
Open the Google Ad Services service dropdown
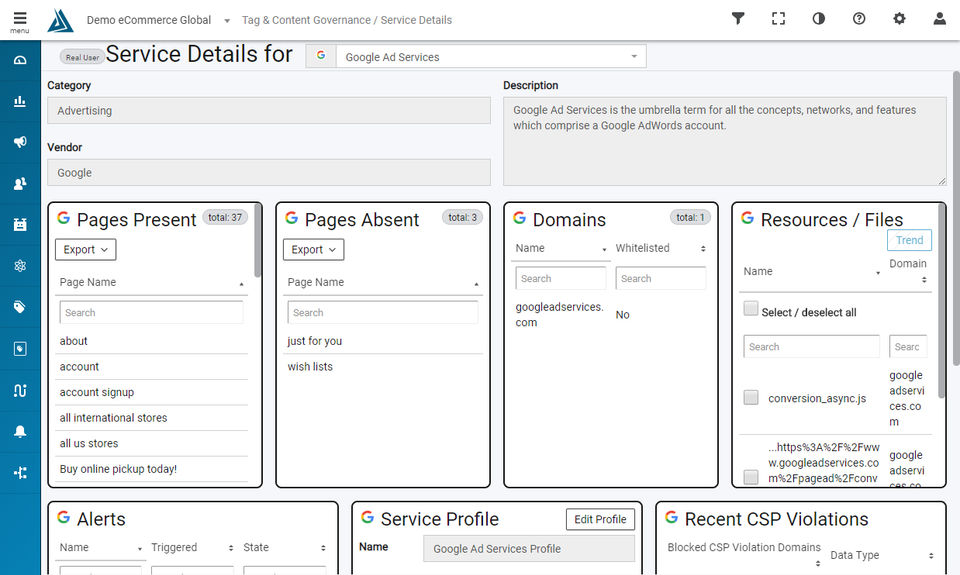click(x=490, y=57)
